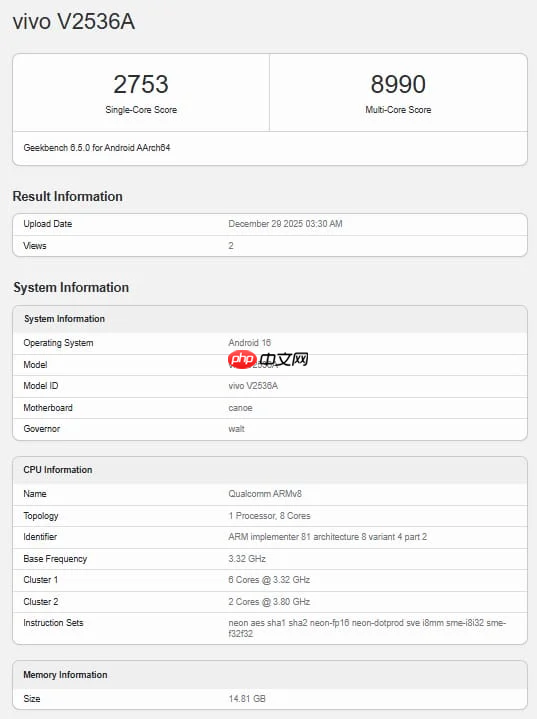537x719 pixels.
Task: Select the vivo V2536A Model ID value
Action: tap(253, 386)
